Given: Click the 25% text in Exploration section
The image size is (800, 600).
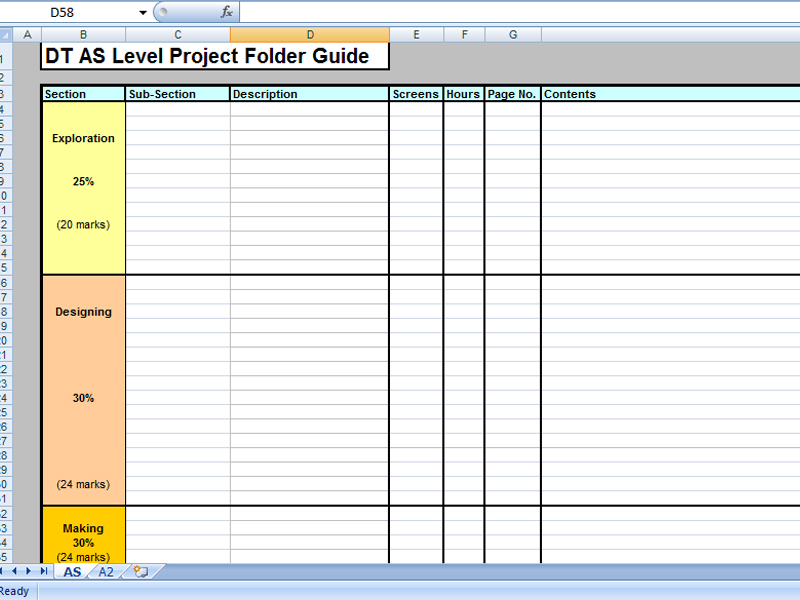Looking at the screenshot, I should (83, 182).
